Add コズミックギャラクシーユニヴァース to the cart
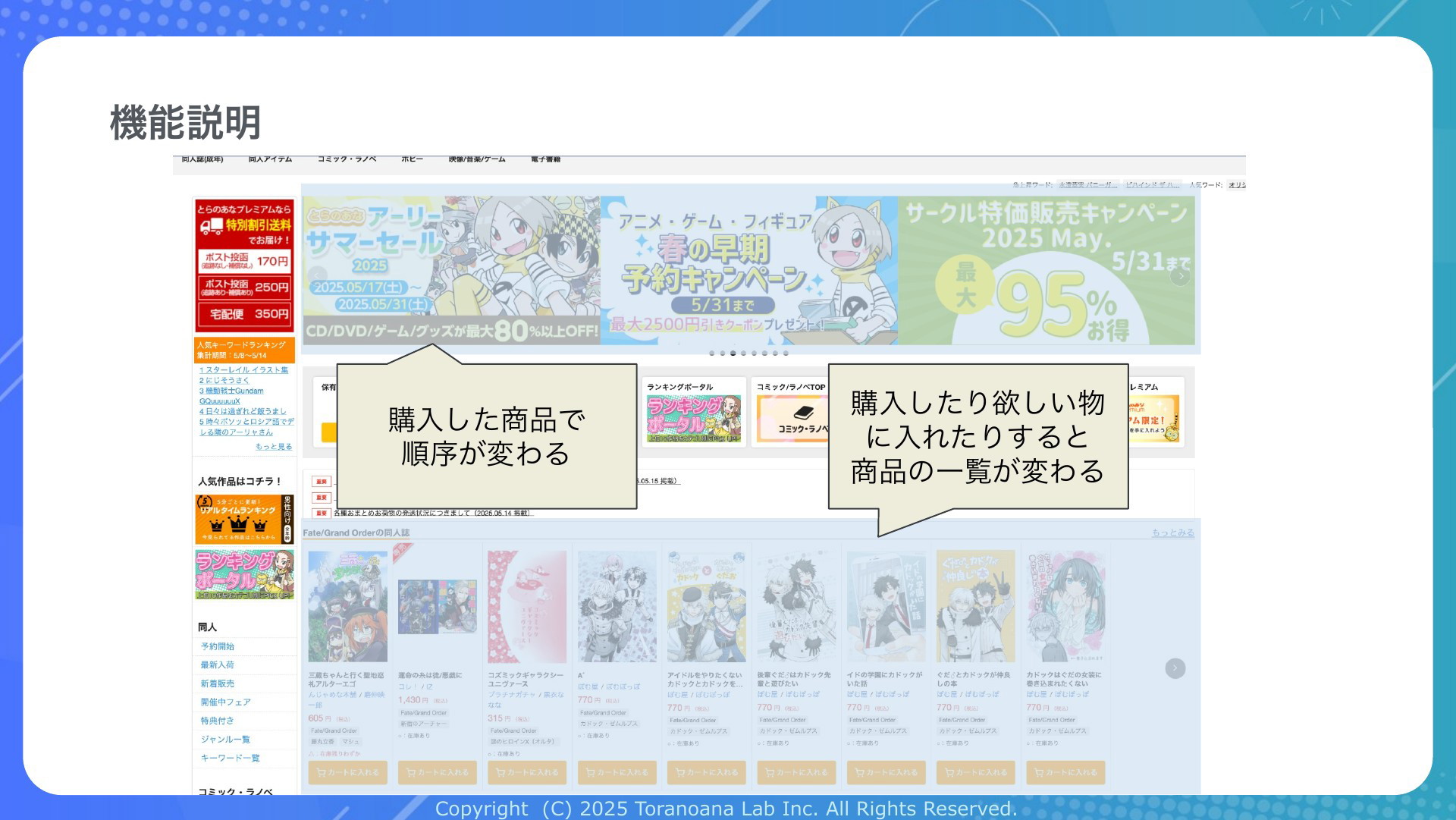Image resolution: width=1456 pixels, height=820 pixels. click(x=527, y=772)
